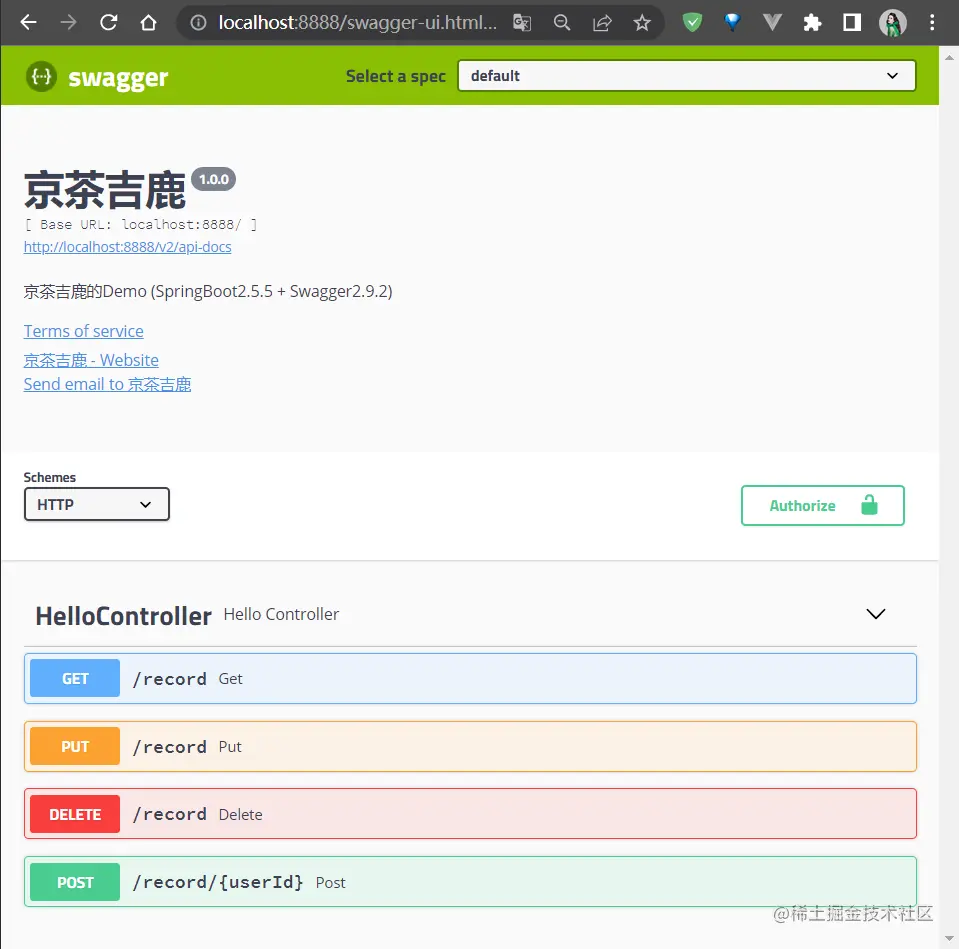Collapse the HelloController section chevron
This screenshot has width=959, height=949.
pos(876,614)
